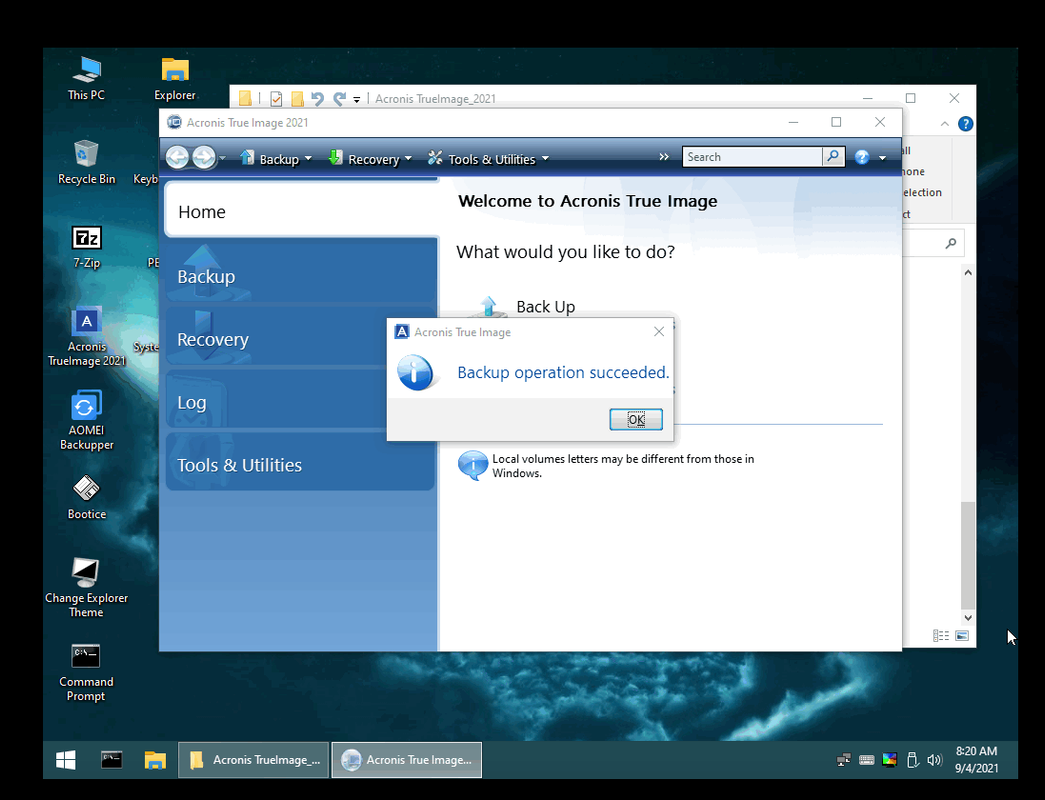
Task: Click OK in the backup succeeded dialog
Action: click(x=636, y=419)
